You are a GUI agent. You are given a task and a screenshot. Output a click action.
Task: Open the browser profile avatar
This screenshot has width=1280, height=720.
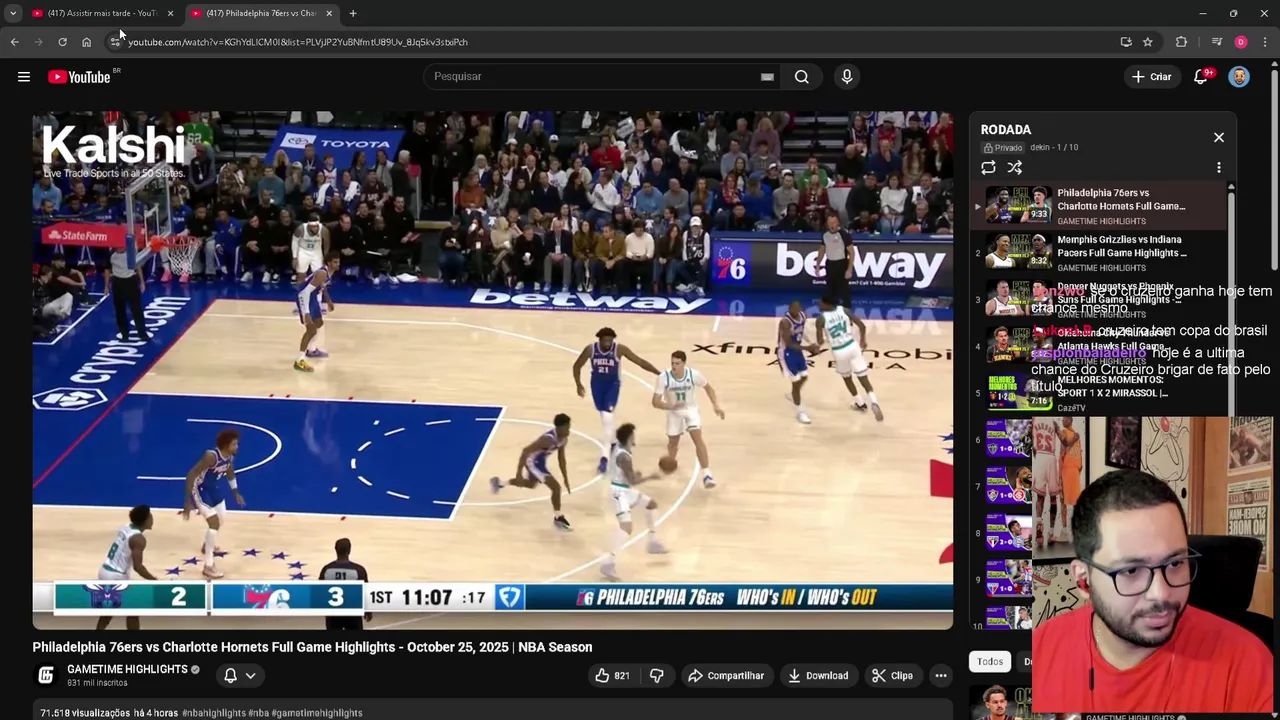pyautogui.click(x=1241, y=42)
